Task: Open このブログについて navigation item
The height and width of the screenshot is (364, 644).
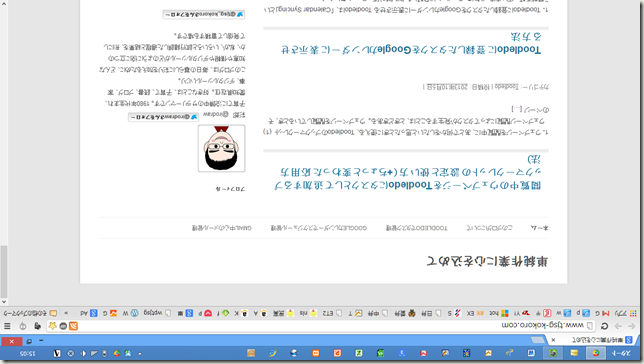Action: [489, 228]
